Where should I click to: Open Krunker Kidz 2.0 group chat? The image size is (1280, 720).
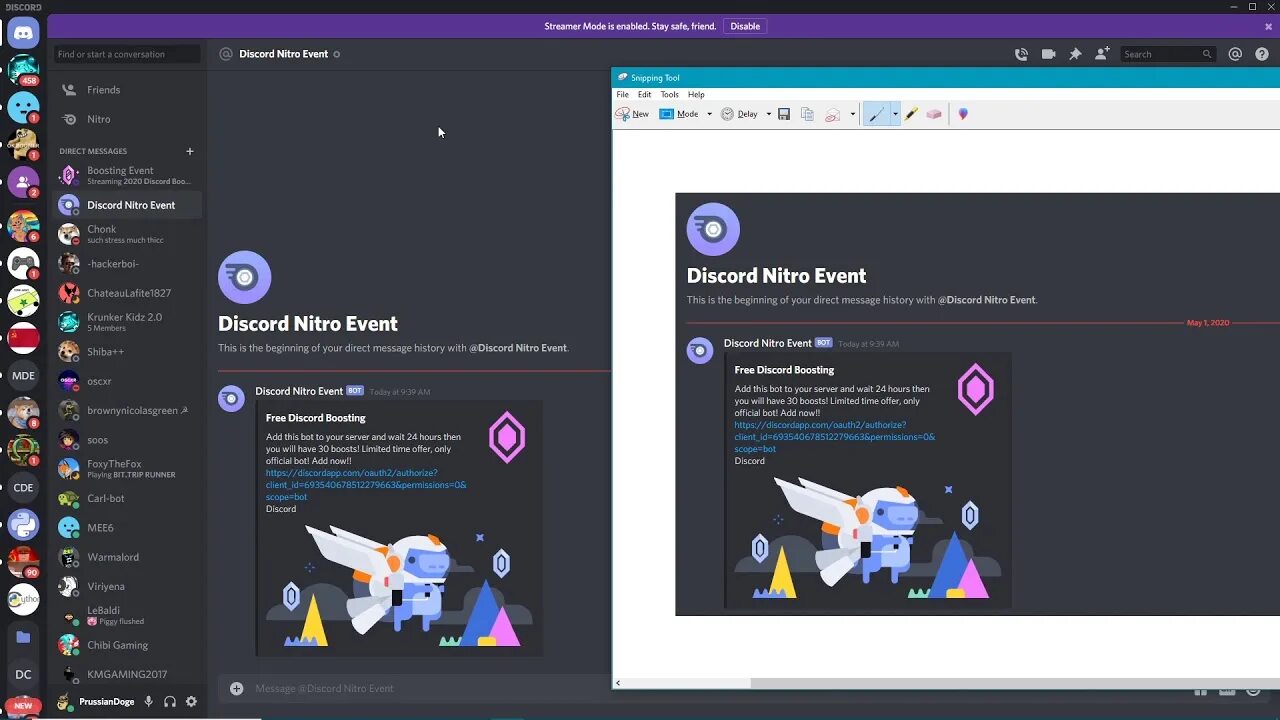(x=127, y=322)
